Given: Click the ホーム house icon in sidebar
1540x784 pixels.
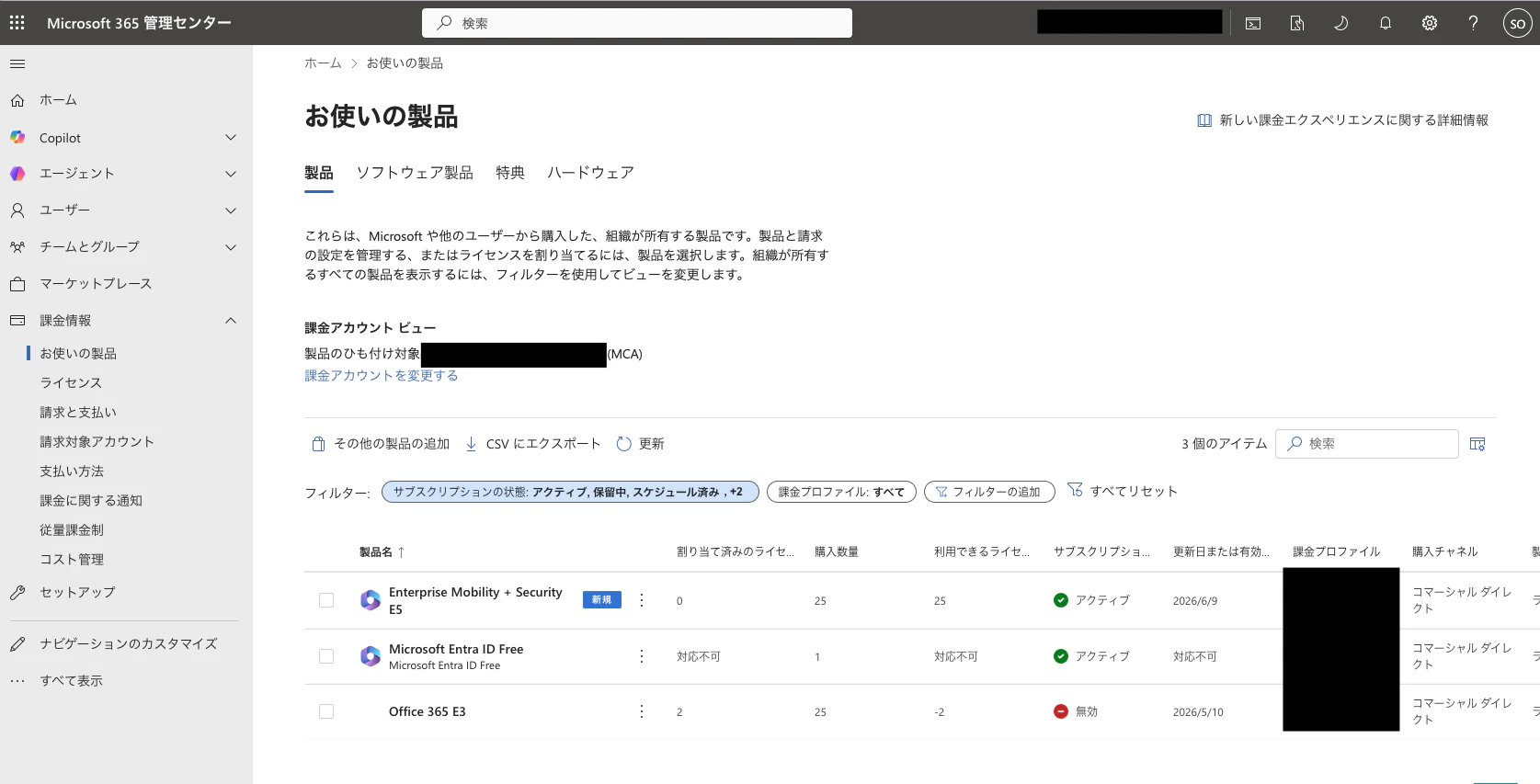Looking at the screenshot, I should click(17, 100).
